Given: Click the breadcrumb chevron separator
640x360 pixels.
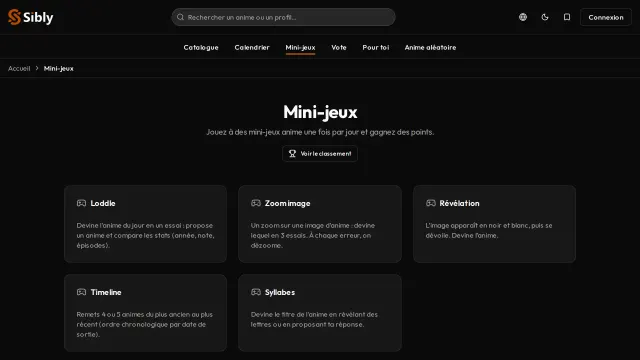Looking at the screenshot, I should coord(37,69).
